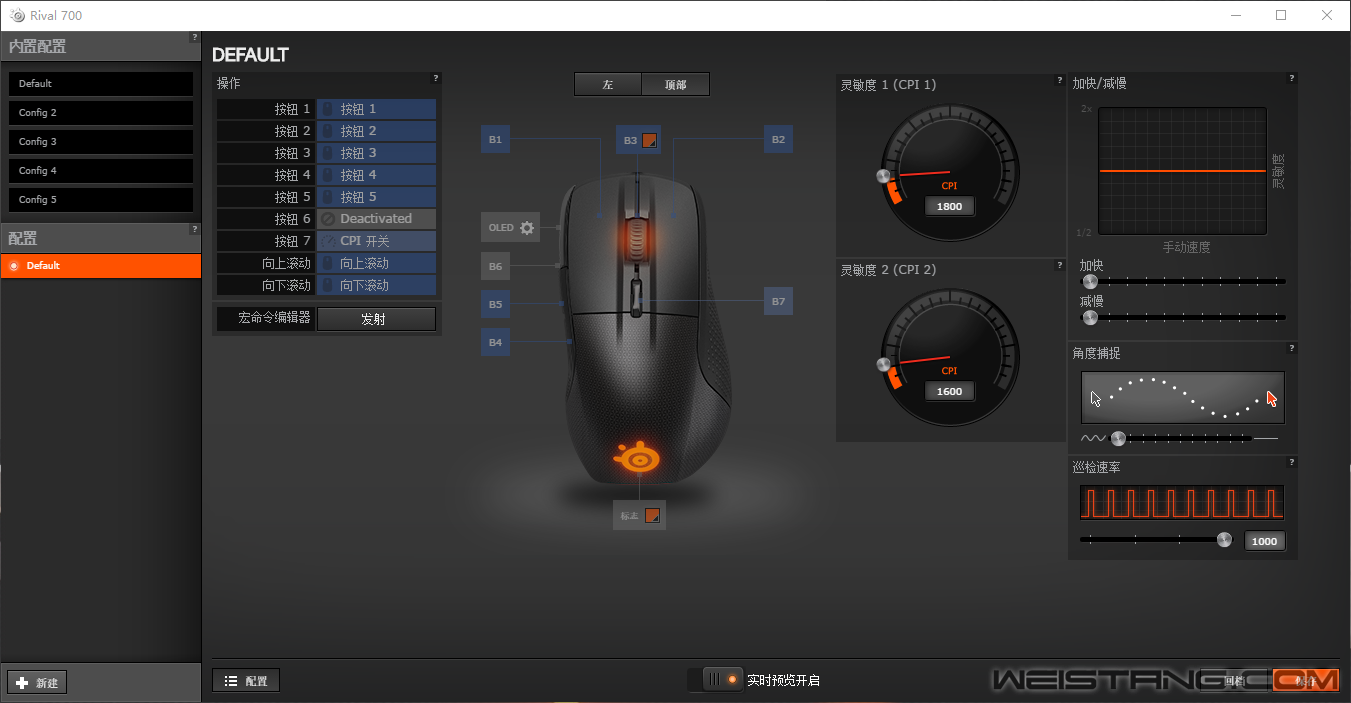Select the orange Default entry under 配置
Viewport: 1351px width, 703px height.
coord(101,266)
